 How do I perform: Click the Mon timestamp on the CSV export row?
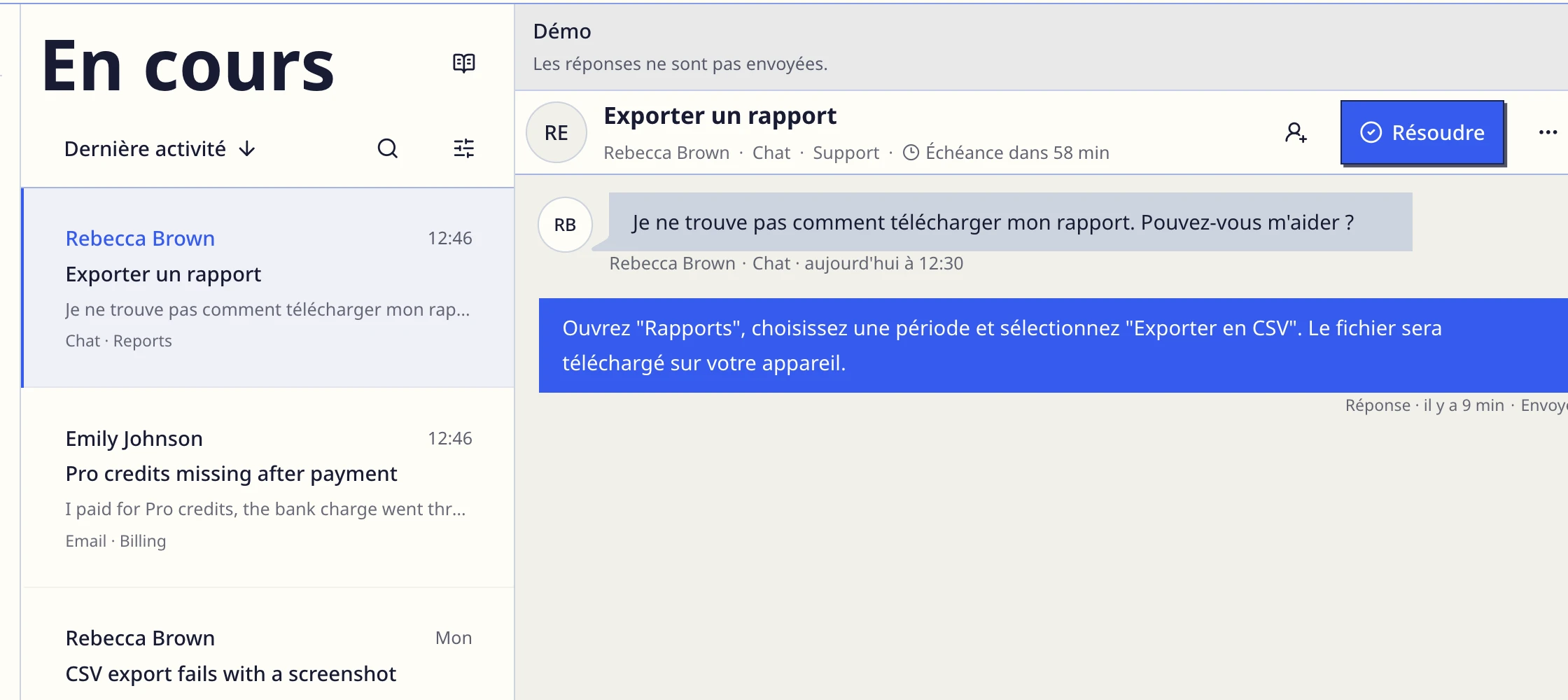pos(454,638)
